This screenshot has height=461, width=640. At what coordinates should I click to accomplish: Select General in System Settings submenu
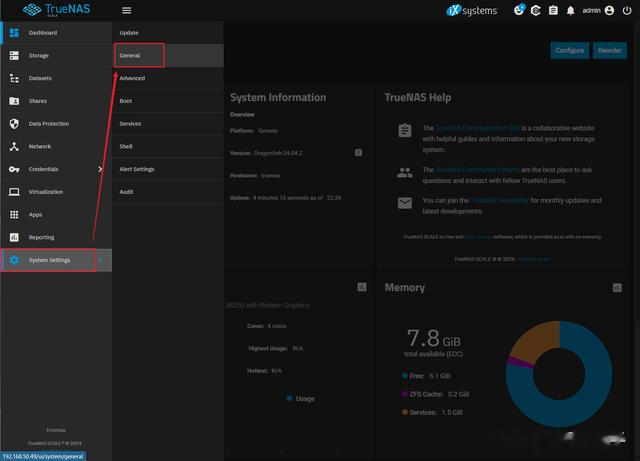[x=168, y=56]
